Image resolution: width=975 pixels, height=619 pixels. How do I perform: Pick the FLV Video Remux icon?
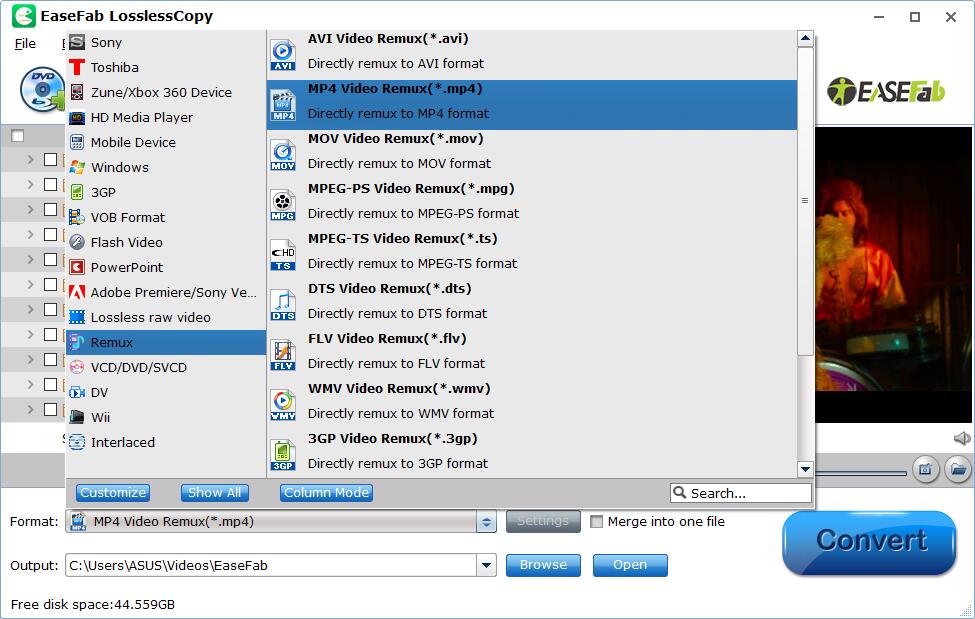pos(283,355)
